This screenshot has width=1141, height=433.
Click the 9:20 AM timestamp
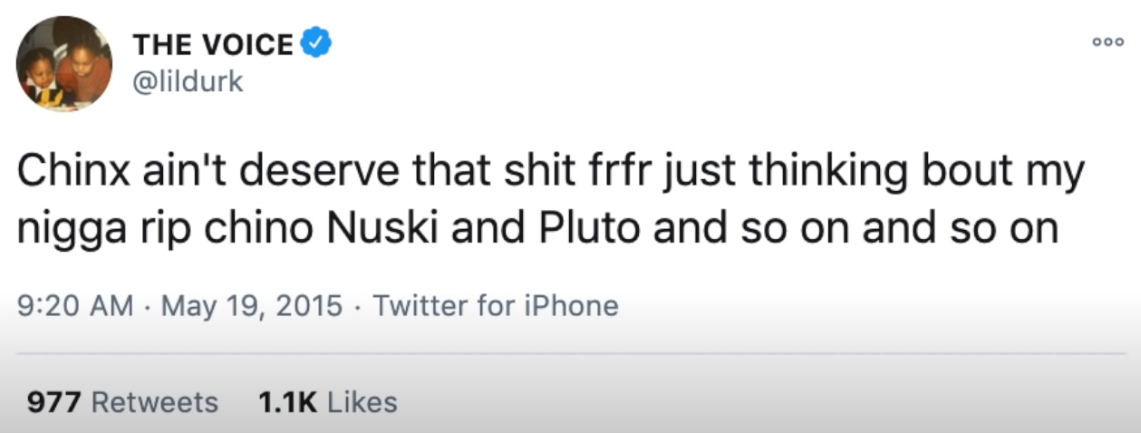click(76, 305)
